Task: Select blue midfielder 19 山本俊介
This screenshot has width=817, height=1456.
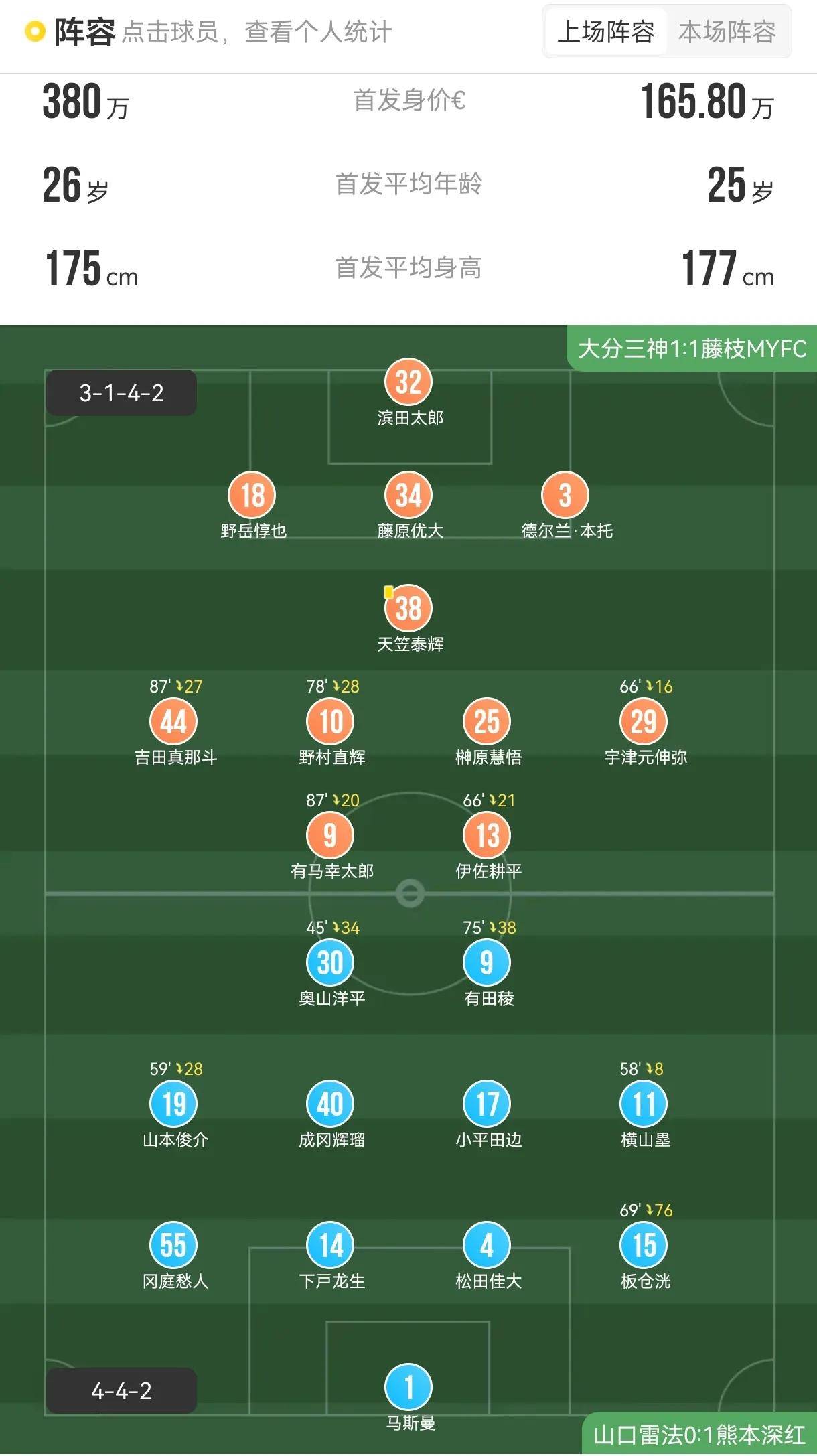Action: (x=173, y=1104)
